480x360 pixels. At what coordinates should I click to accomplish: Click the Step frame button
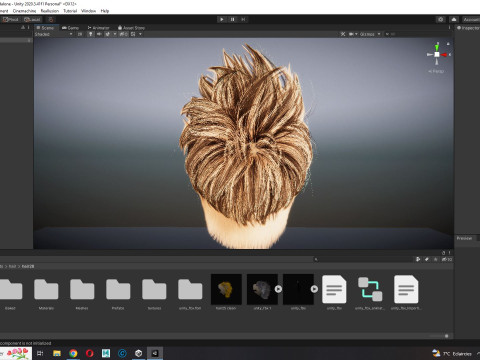coord(243,19)
